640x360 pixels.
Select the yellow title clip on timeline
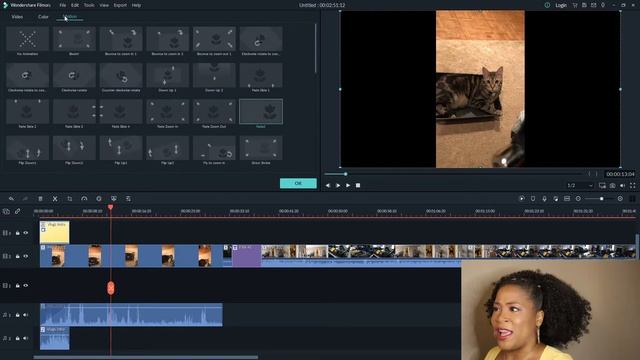pyautogui.click(x=54, y=232)
